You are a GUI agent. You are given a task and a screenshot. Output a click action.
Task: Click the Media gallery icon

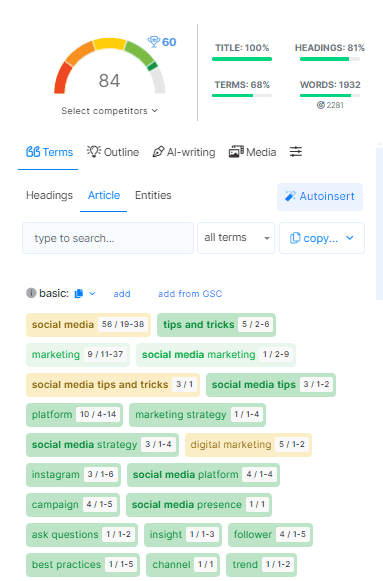pos(236,152)
